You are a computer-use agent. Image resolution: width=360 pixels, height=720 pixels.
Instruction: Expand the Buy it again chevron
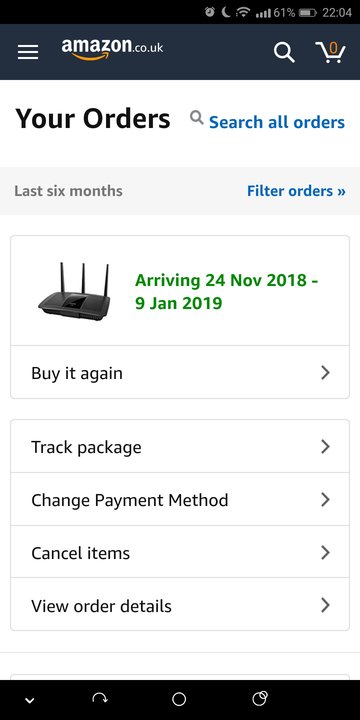pos(325,372)
